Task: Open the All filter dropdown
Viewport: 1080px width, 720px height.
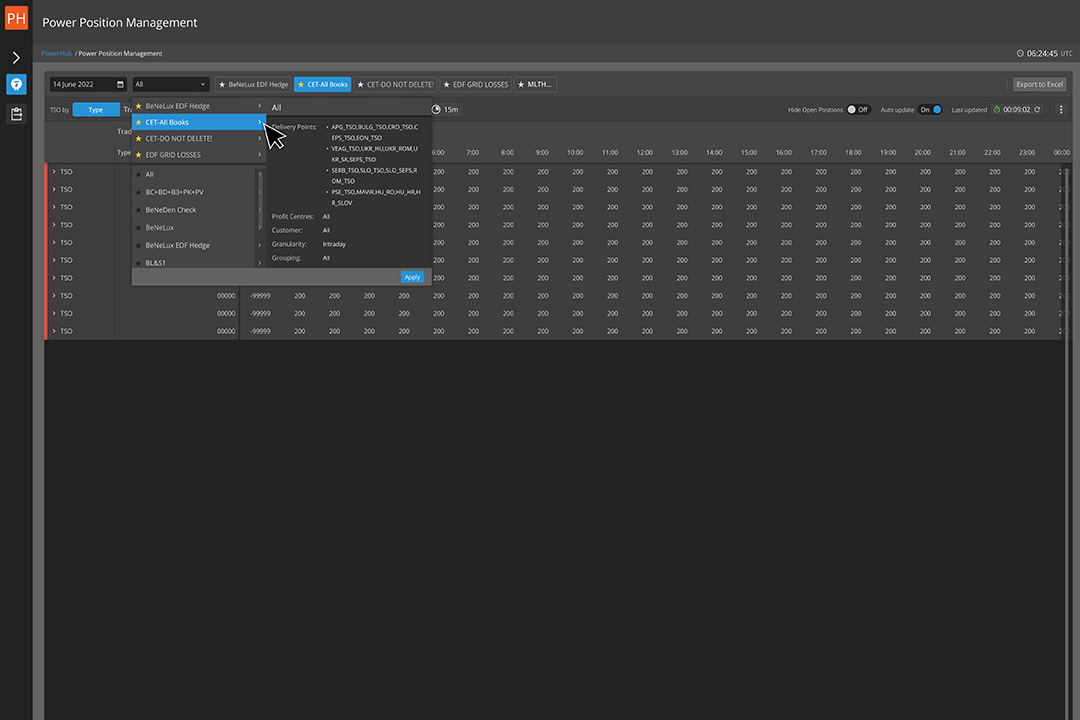Action: click(171, 85)
